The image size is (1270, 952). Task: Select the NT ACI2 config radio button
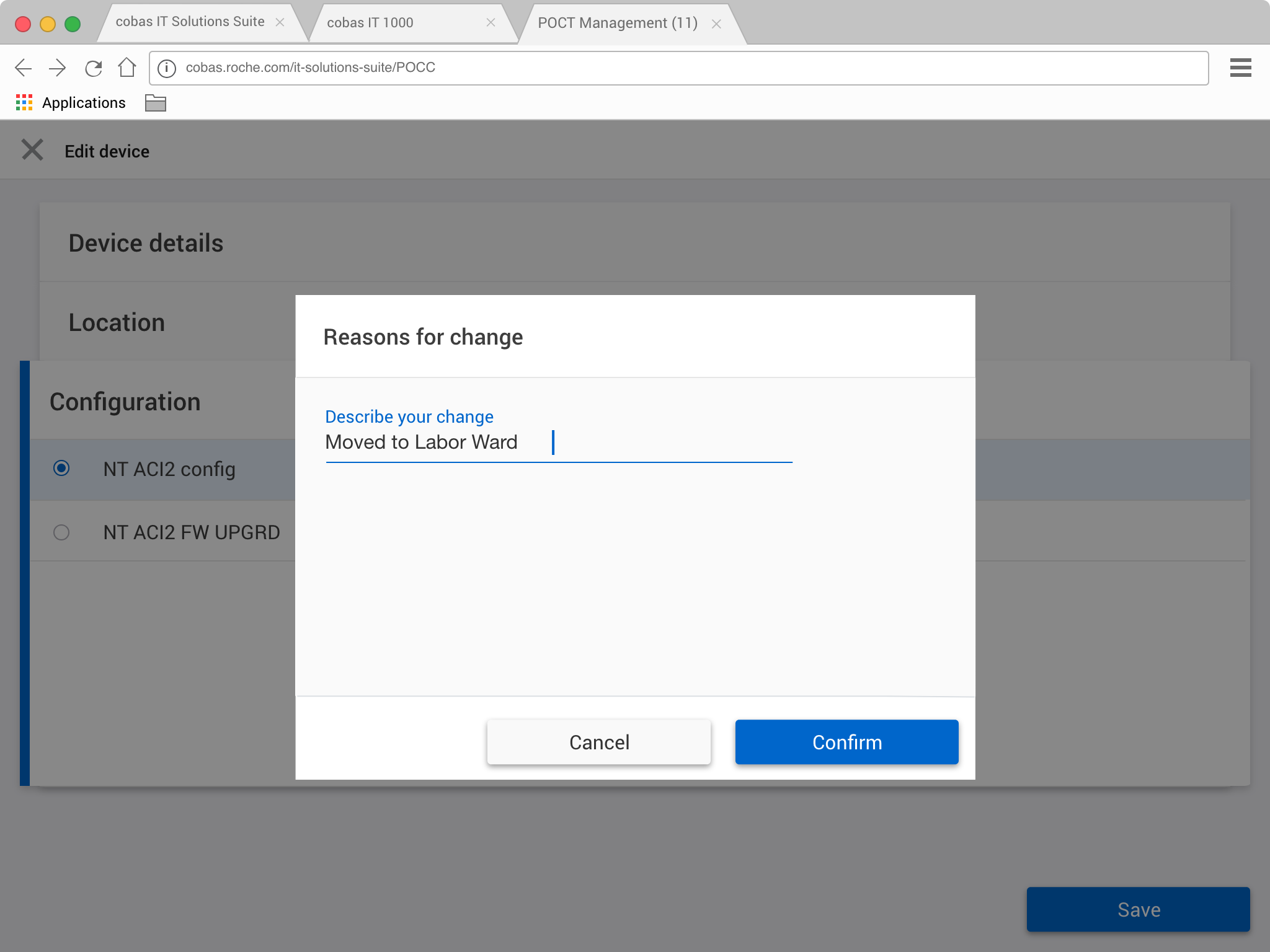pos(61,469)
